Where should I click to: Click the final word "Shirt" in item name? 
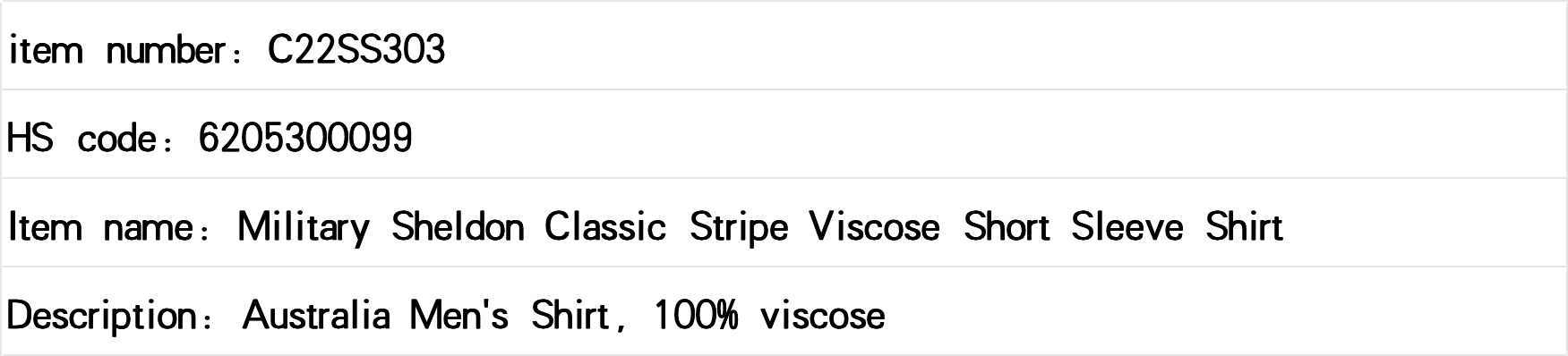pyautogui.click(x=1245, y=227)
